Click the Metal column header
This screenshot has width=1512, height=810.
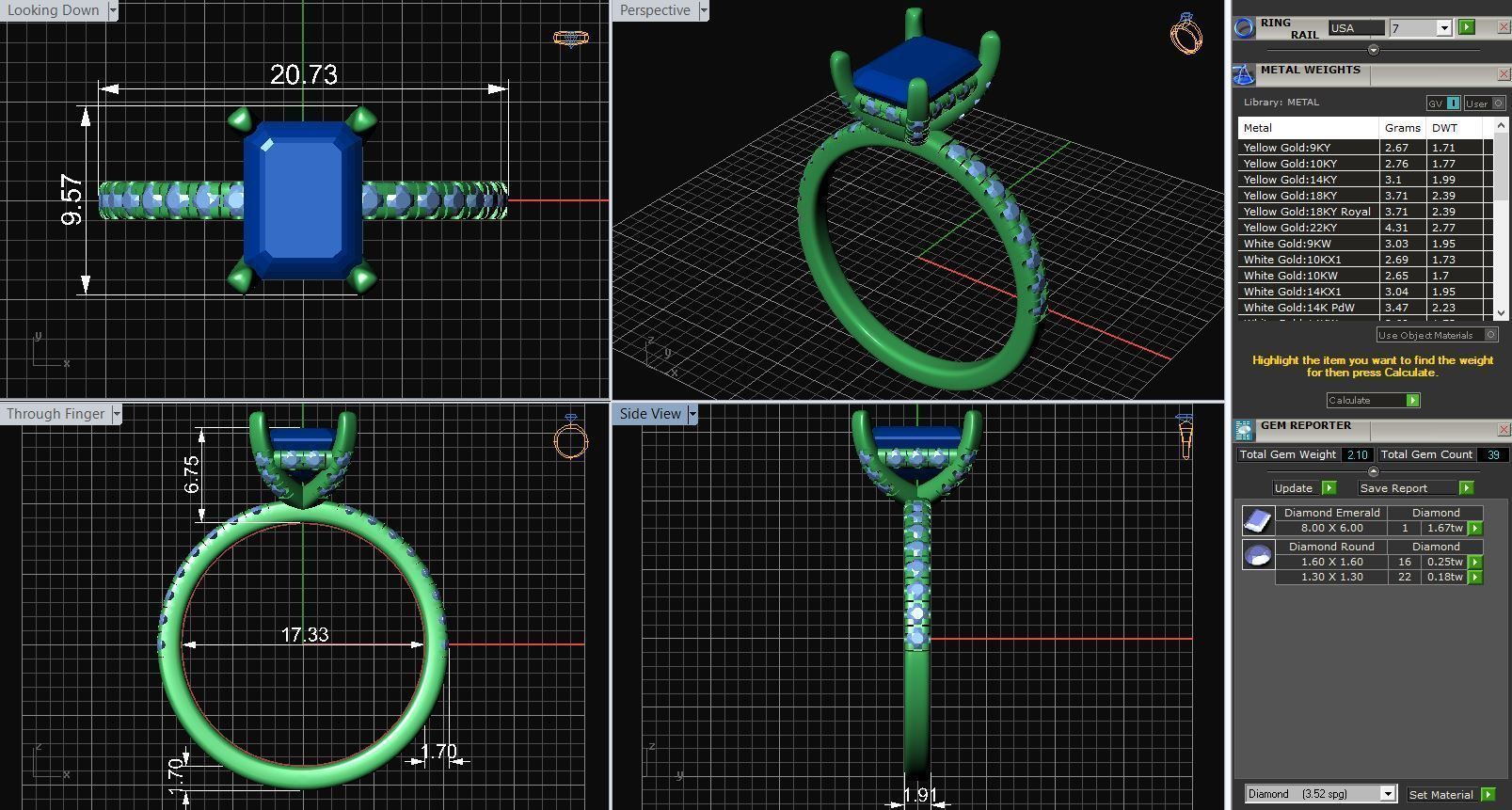(x=1309, y=128)
